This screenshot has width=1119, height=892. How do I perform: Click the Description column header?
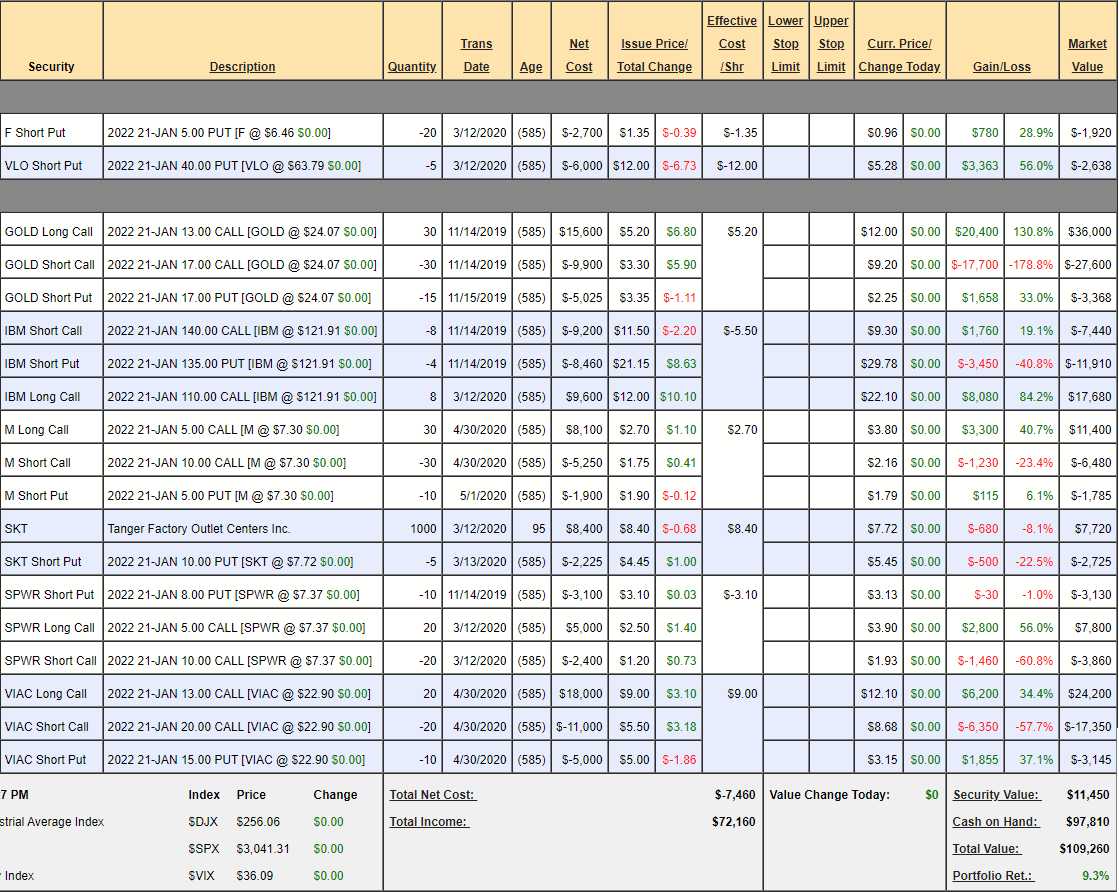(x=242, y=67)
